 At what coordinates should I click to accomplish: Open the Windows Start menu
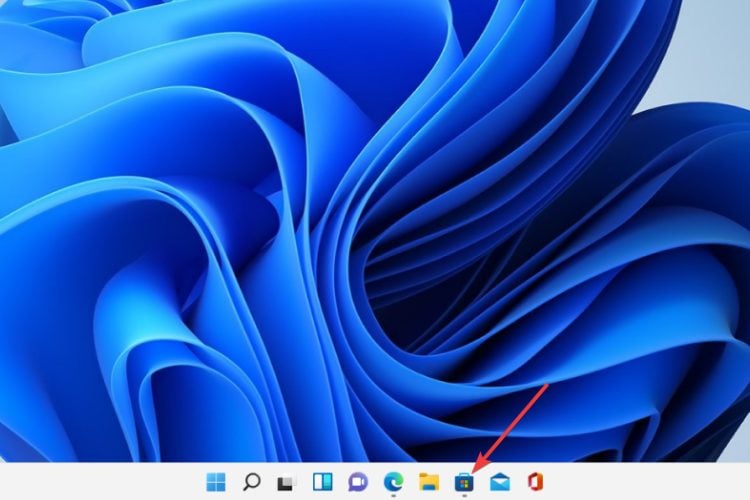pos(216,482)
